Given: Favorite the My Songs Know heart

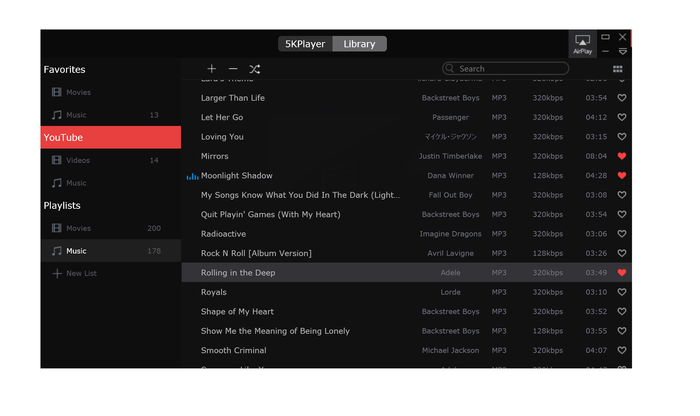Looking at the screenshot, I should 621,195.
